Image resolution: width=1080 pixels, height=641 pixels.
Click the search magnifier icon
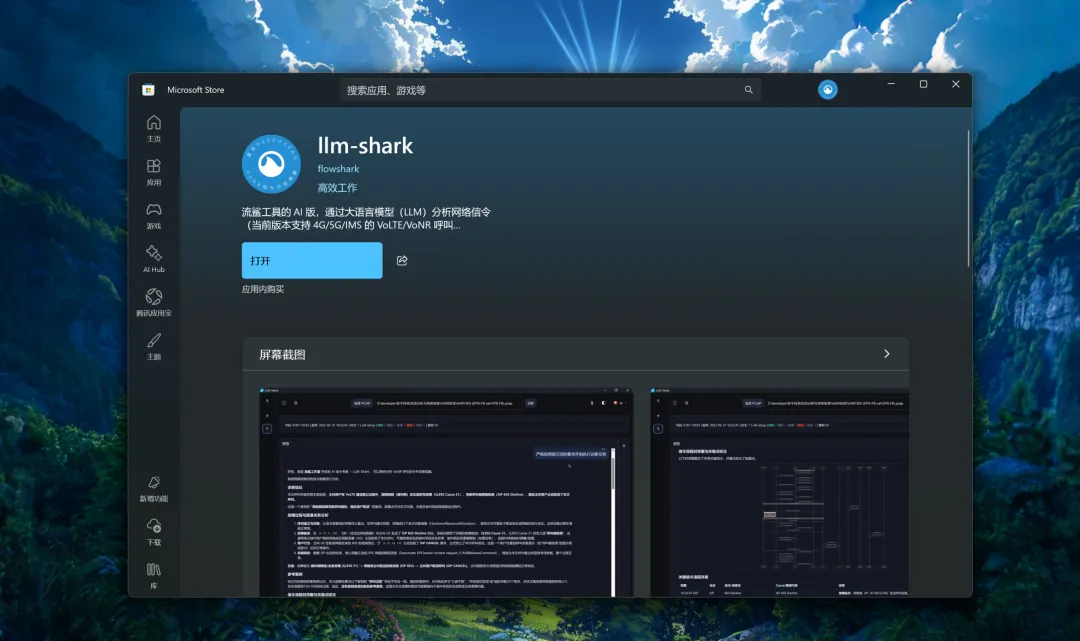[x=748, y=90]
